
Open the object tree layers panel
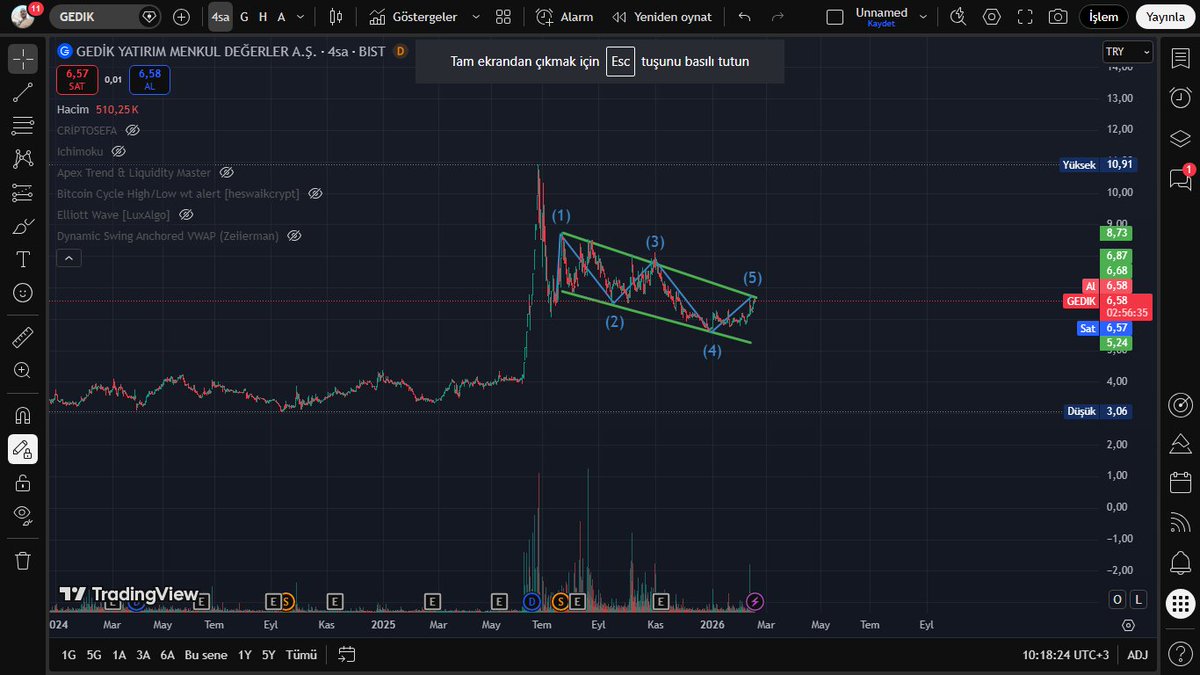[1180, 138]
